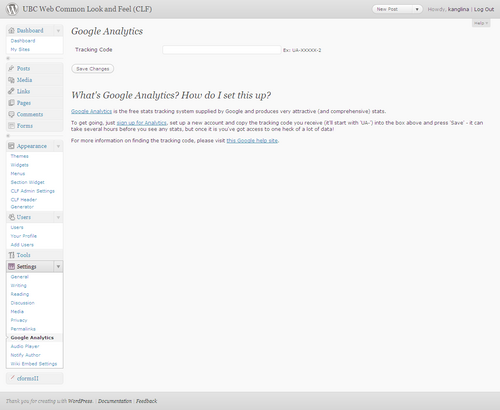500x410 pixels.
Task: Open Permalinks settings
Action: click(x=23, y=329)
